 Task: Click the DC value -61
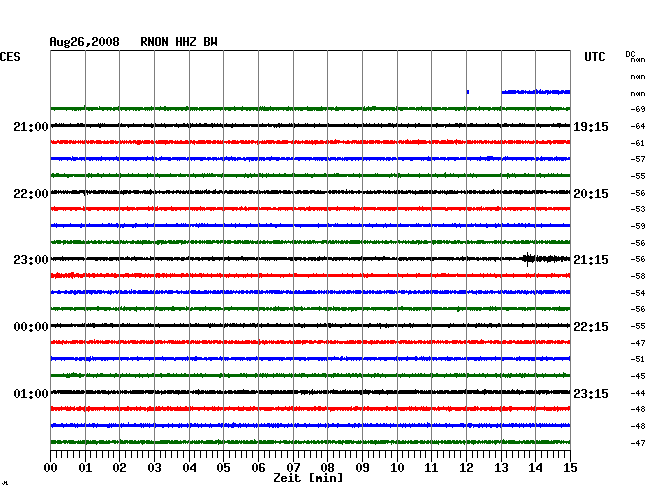click(x=638, y=143)
